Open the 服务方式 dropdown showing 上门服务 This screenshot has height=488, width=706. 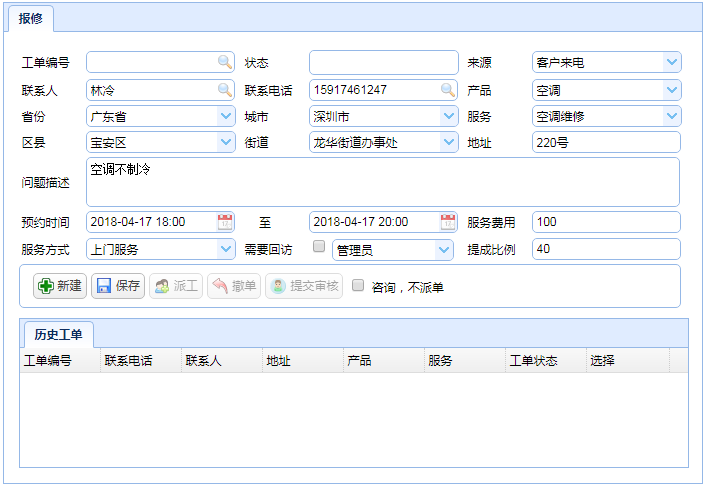tap(226, 249)
